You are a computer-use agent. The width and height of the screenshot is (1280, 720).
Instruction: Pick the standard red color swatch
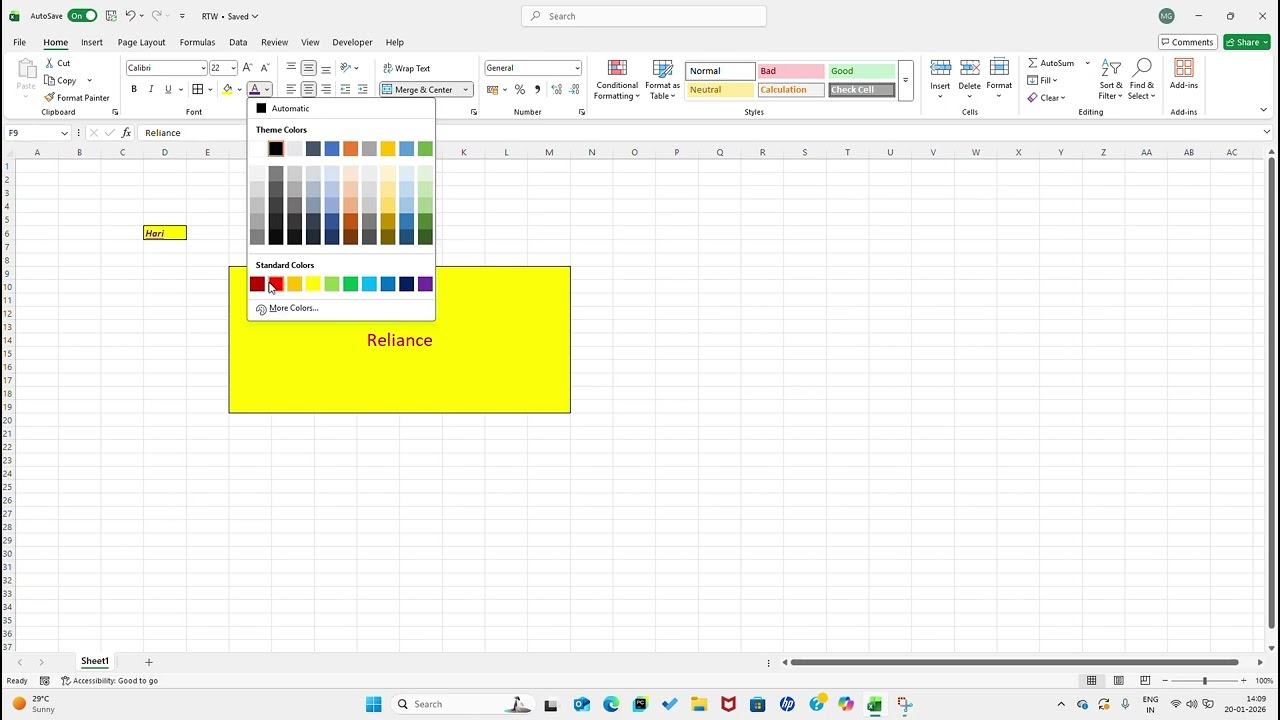[276, 284]
